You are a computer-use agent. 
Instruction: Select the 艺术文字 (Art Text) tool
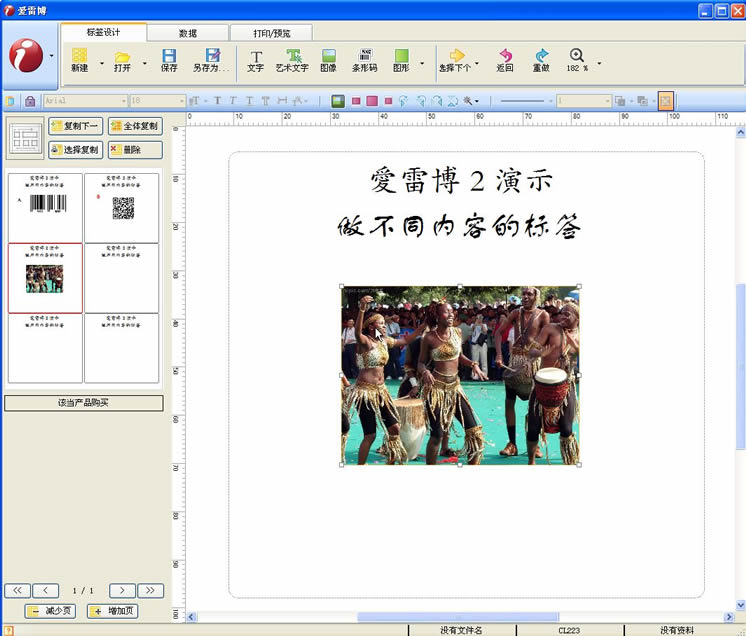click(x=292, y=60)
